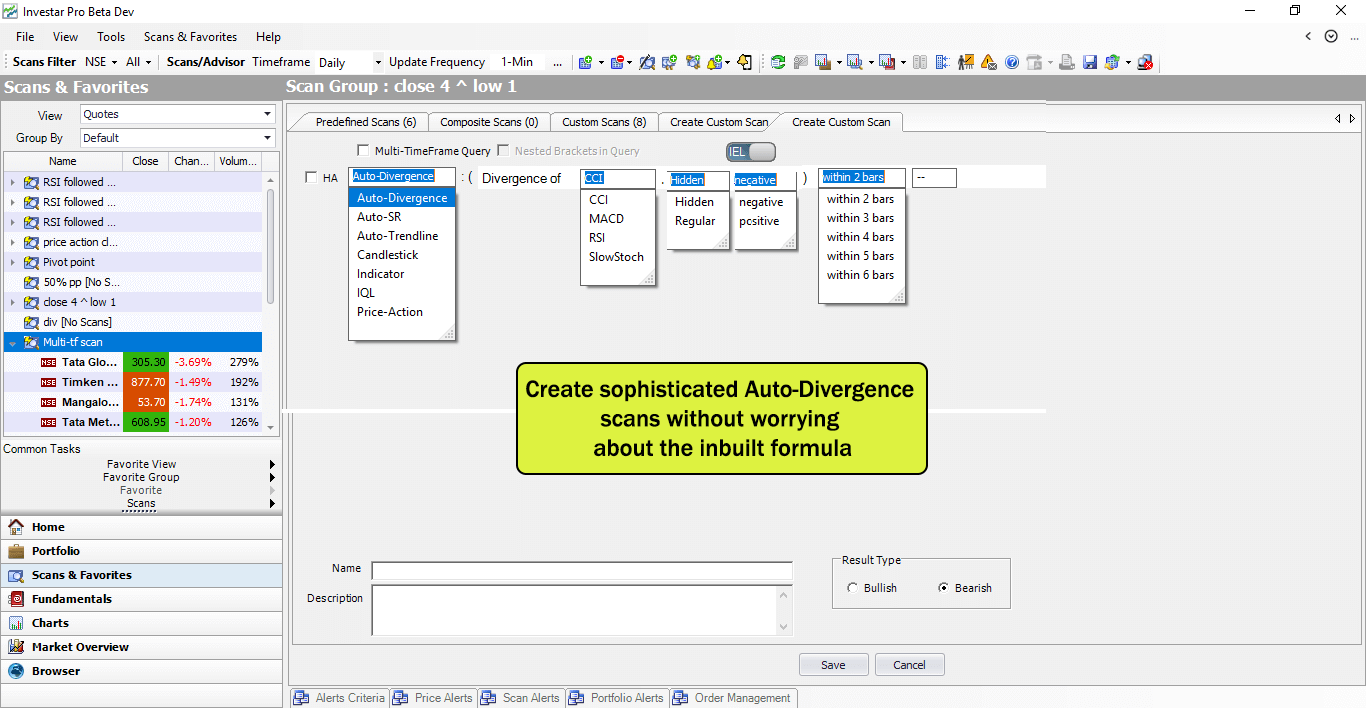Toggle the IEL switch
Viewport: 1366px width, 708px height.
tap(751, 152)
